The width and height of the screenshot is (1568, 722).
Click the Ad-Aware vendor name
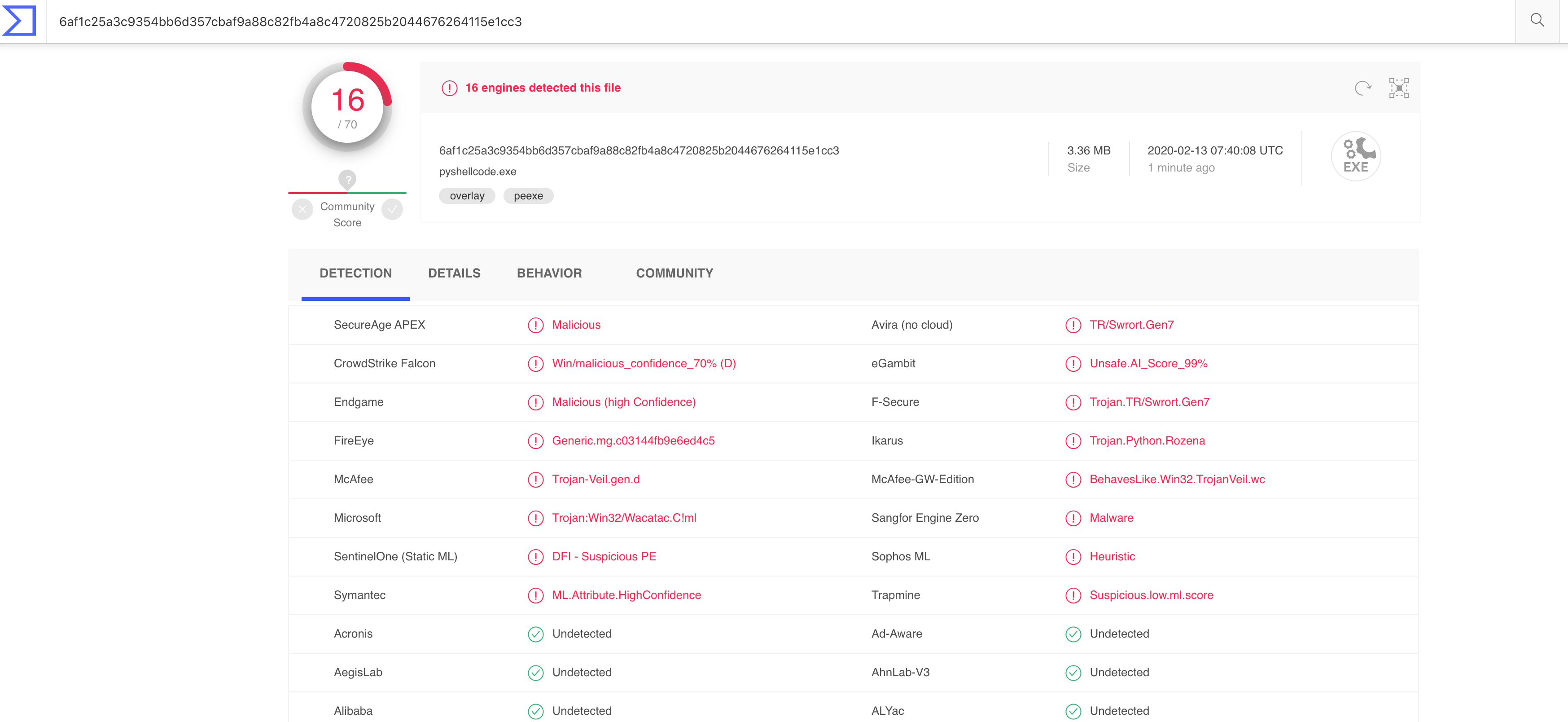(x=897, y=634)
